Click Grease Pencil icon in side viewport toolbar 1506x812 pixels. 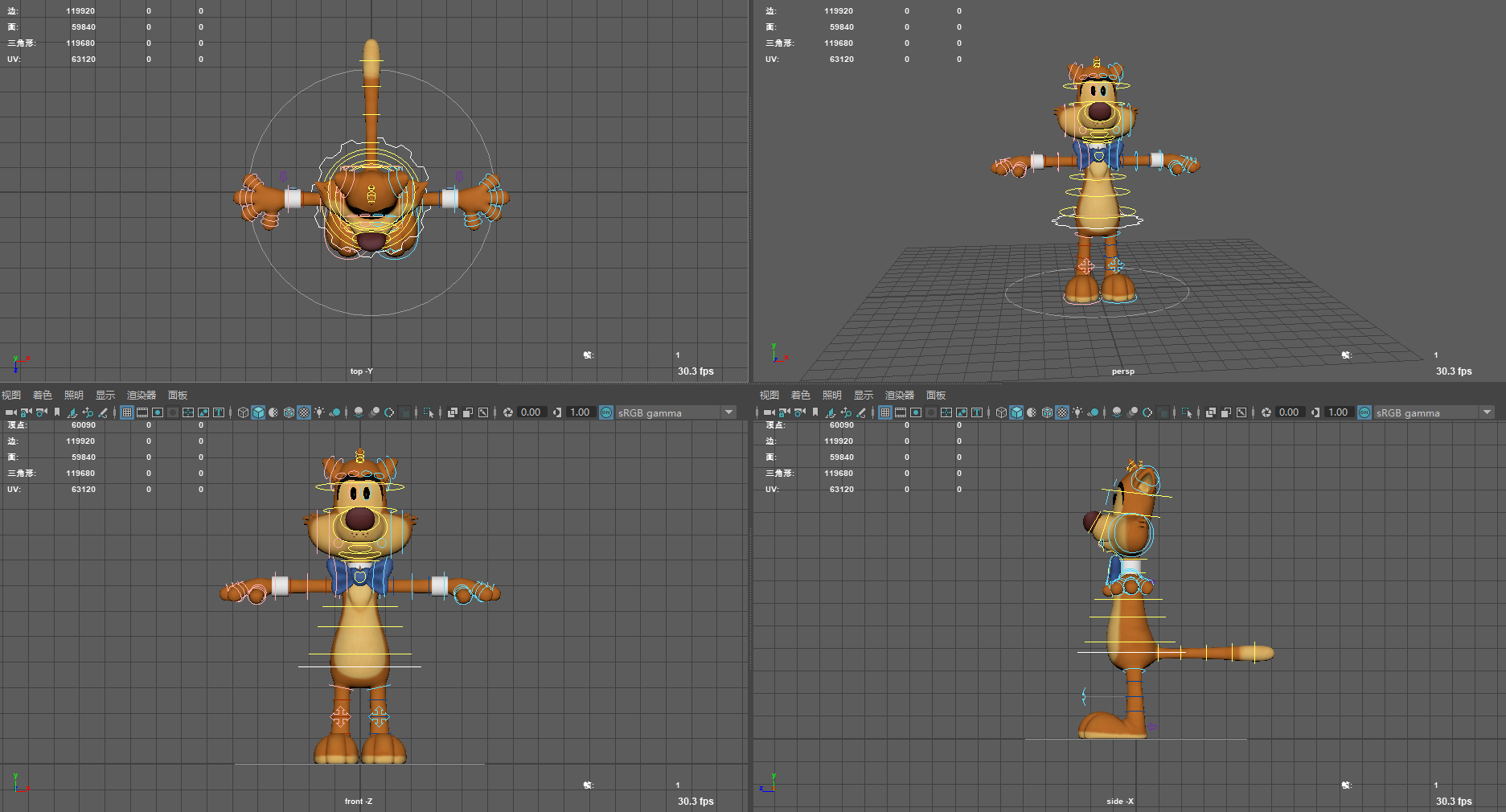point(861,412)
